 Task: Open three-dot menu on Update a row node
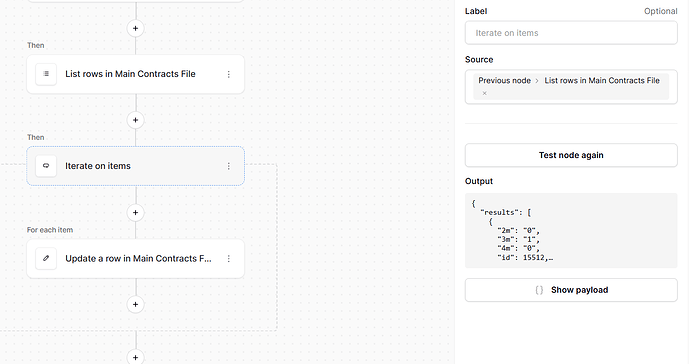pyautogui.click(x=228, y=258)
